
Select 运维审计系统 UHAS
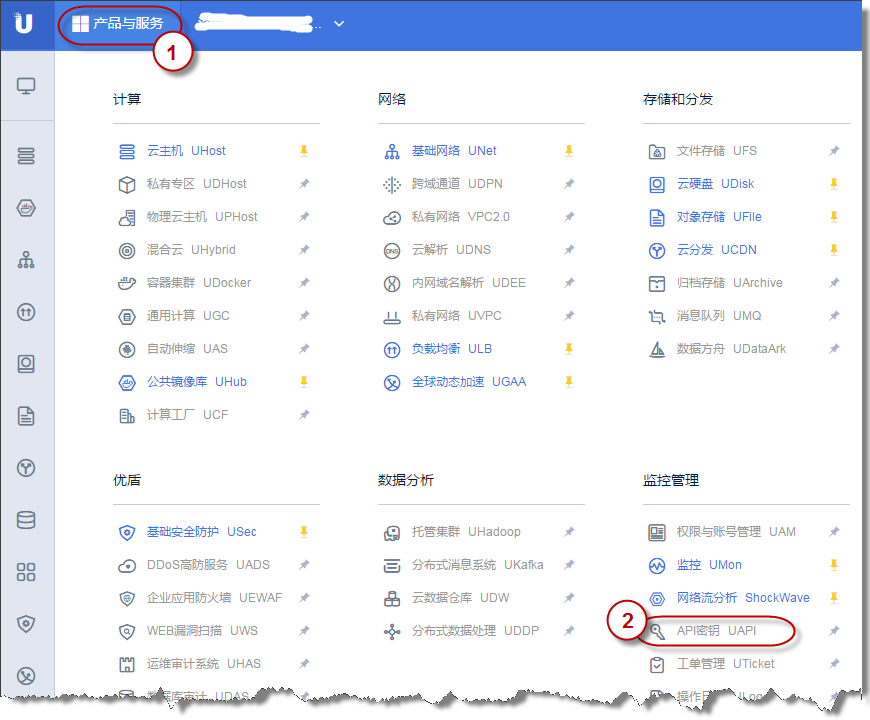[204, 664]
